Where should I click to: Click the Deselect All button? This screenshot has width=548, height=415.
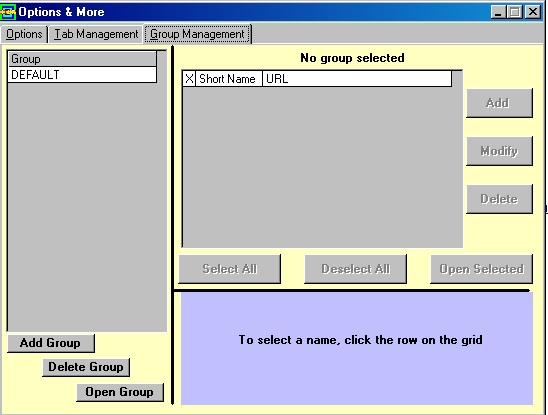click(355, 269)
